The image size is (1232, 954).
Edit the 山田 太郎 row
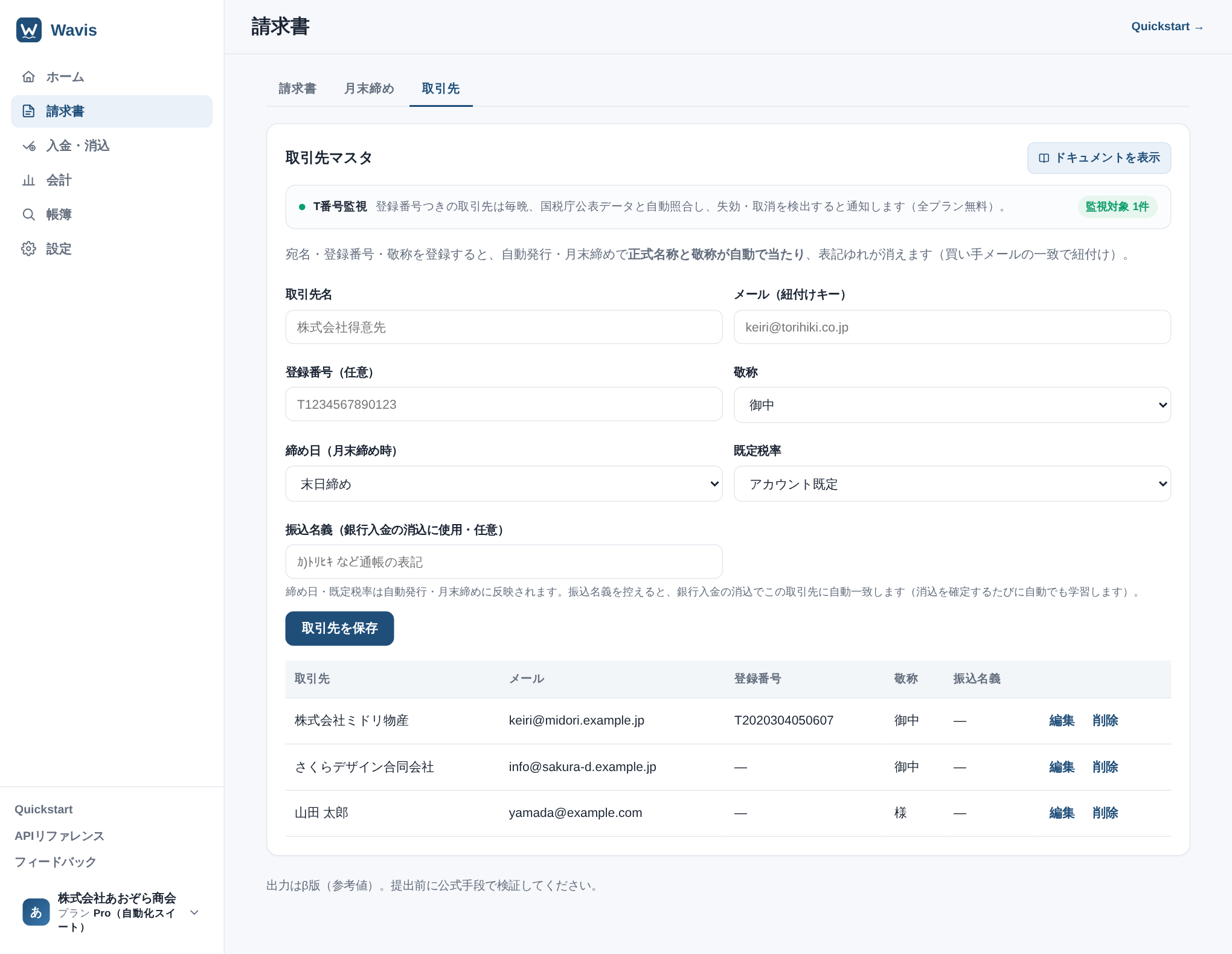[x=1062, y=813]
